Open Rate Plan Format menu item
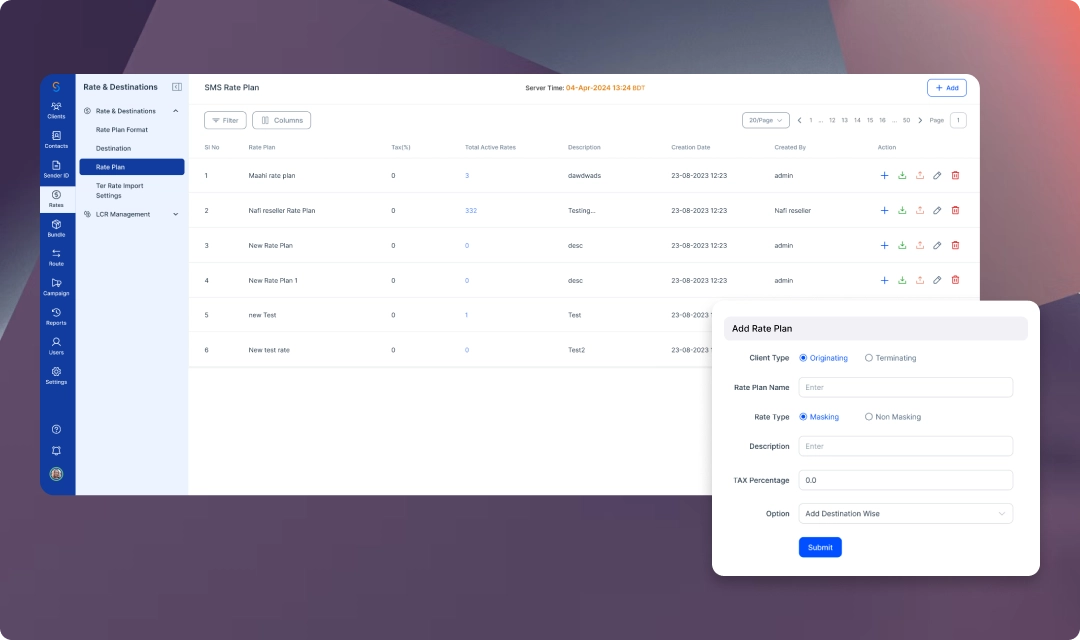1080x640 pixels. click(x=122, y=130)
